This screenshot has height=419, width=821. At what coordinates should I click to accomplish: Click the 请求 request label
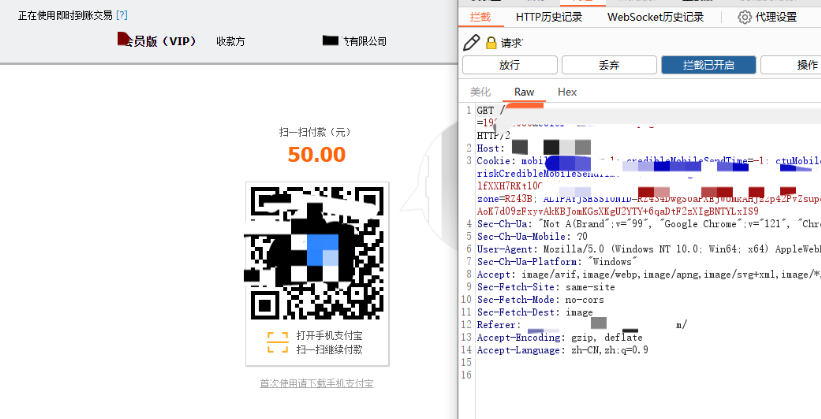[512, 43]
